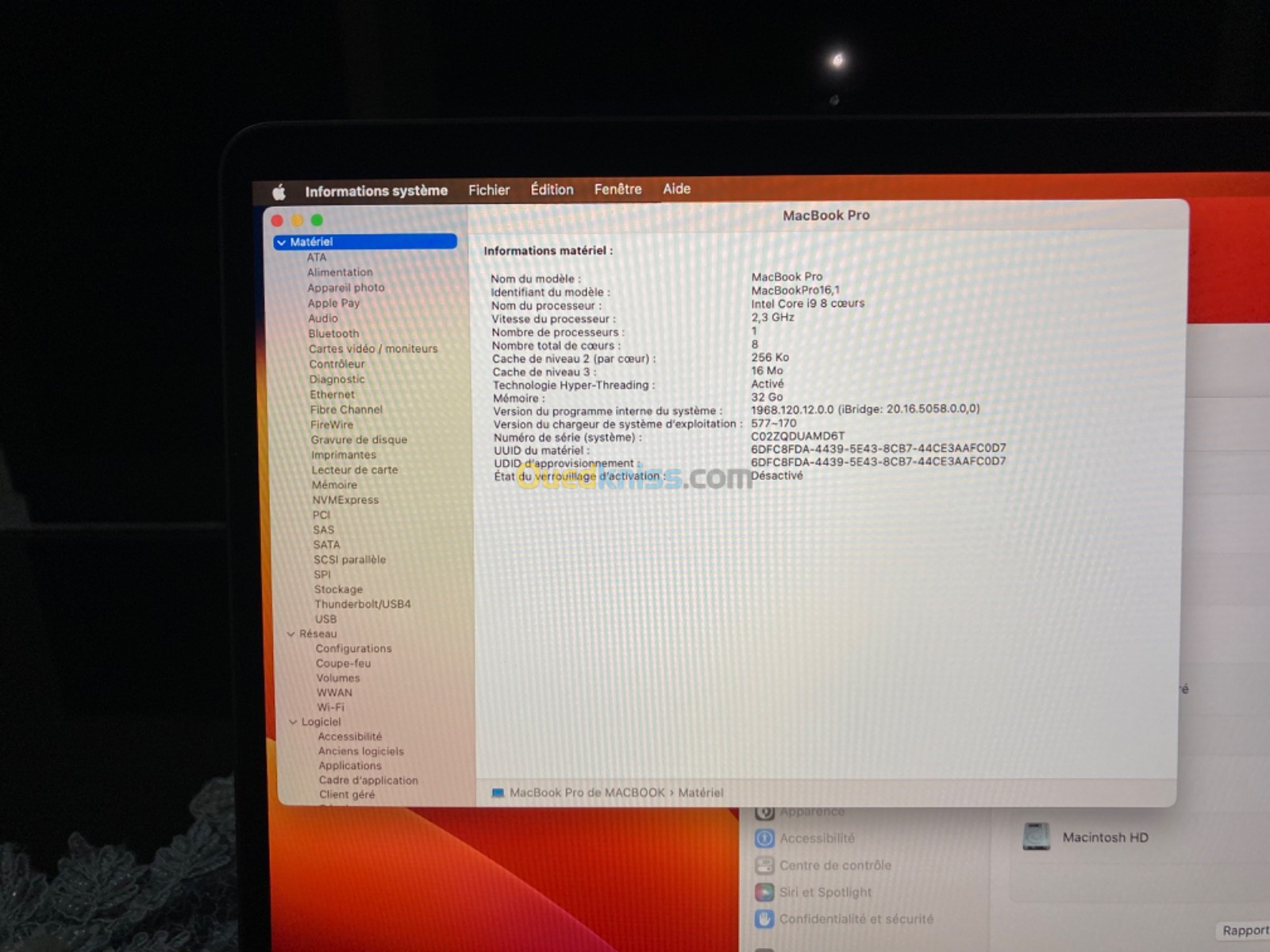Click the serial number C02ZQDUAMD6T value
Viewport: 1270px width, 952px height.
pos(798,436)
